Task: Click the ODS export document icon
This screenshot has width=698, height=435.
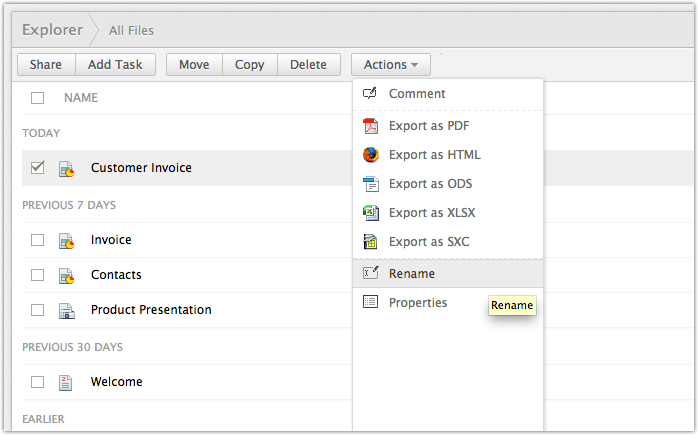Action: point(370,184)
